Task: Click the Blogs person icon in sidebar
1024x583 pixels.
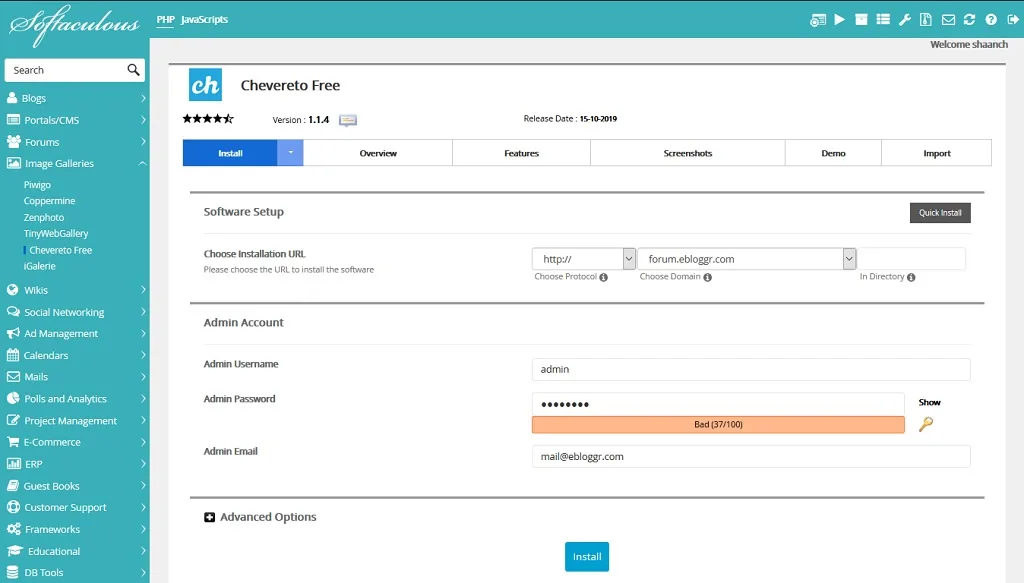Action: pos(12,98)
